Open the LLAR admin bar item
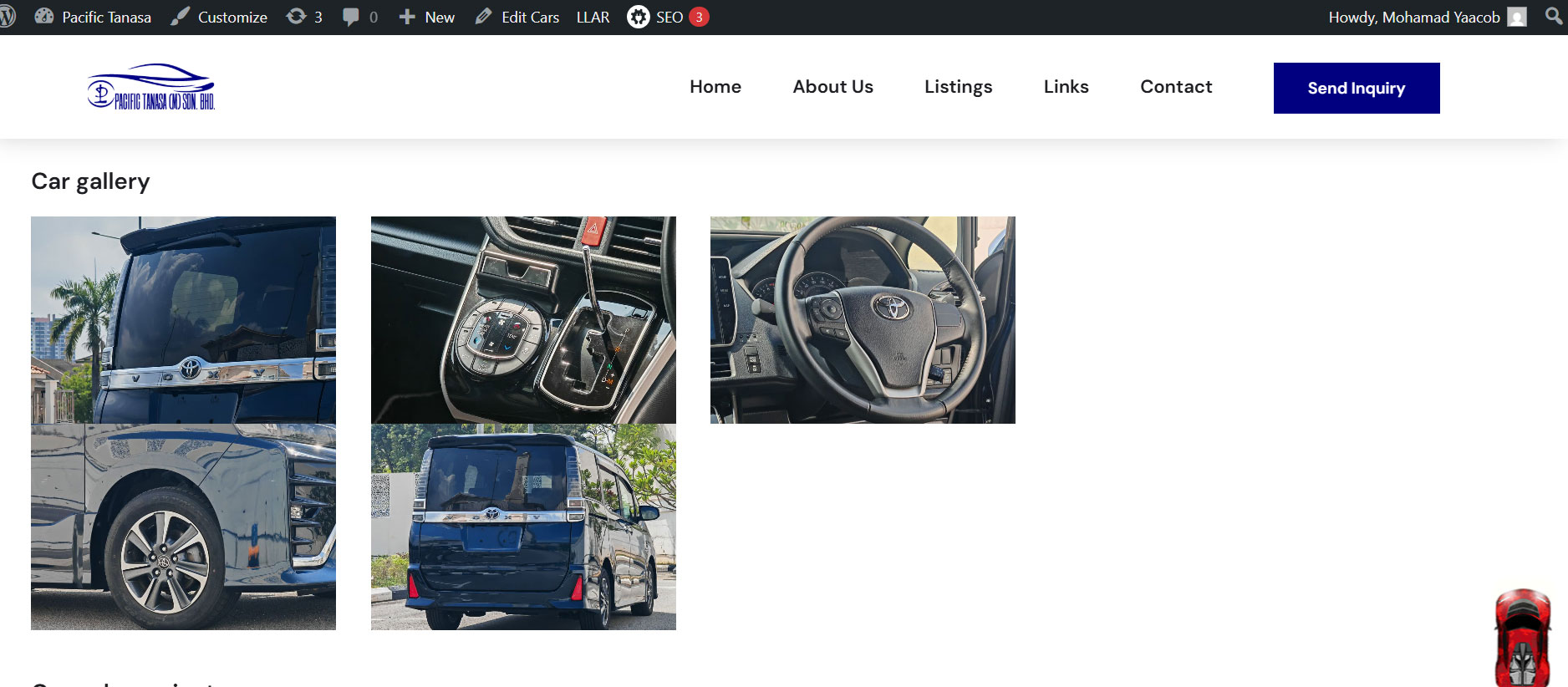Viewport: 1568px width, 687px height. 593,17
